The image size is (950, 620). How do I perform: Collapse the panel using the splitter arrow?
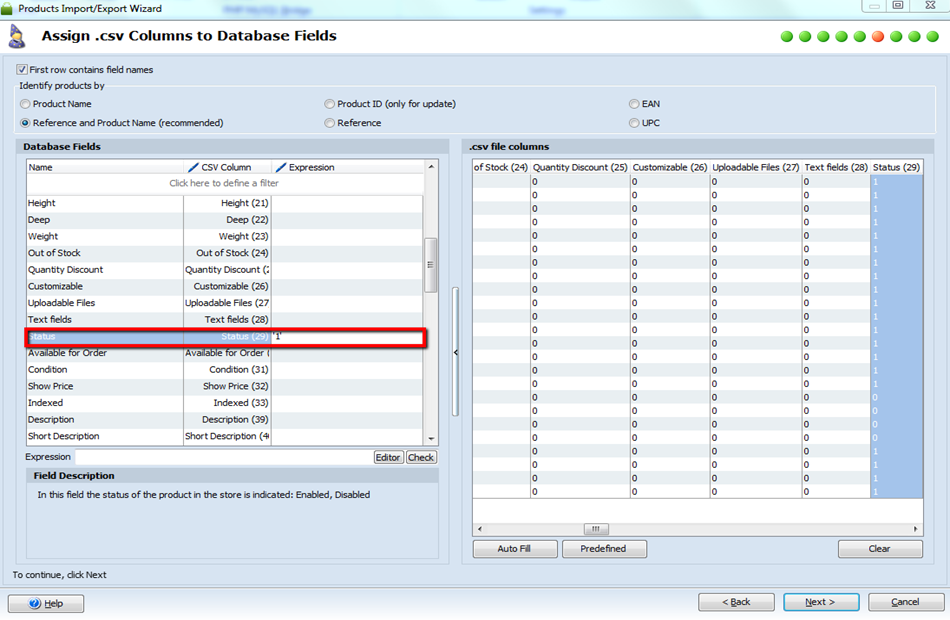click(x=455, y=352)
